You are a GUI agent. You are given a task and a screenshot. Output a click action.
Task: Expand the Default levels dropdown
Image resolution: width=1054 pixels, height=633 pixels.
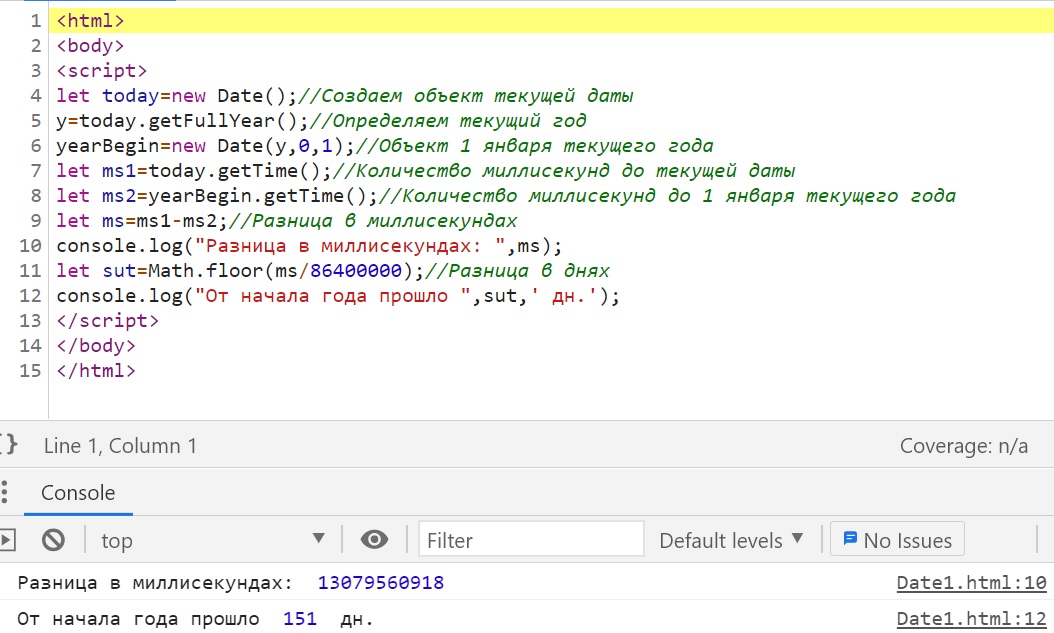[731, 540]
